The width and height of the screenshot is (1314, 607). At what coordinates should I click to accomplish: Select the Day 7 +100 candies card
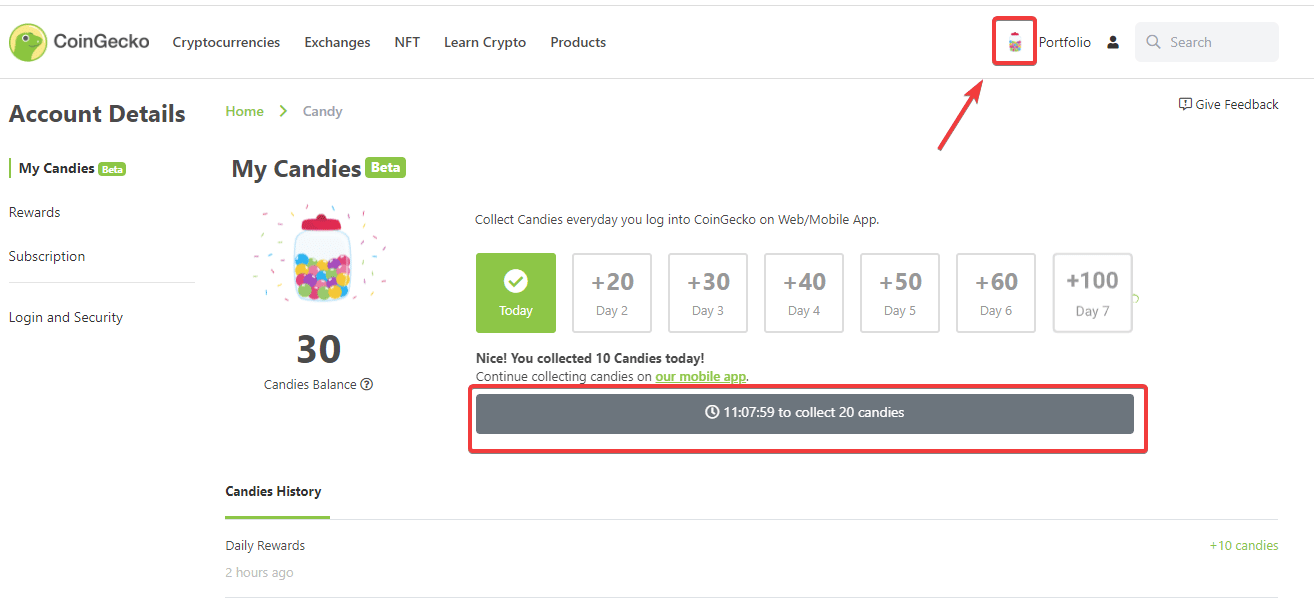click(1092, 292)
